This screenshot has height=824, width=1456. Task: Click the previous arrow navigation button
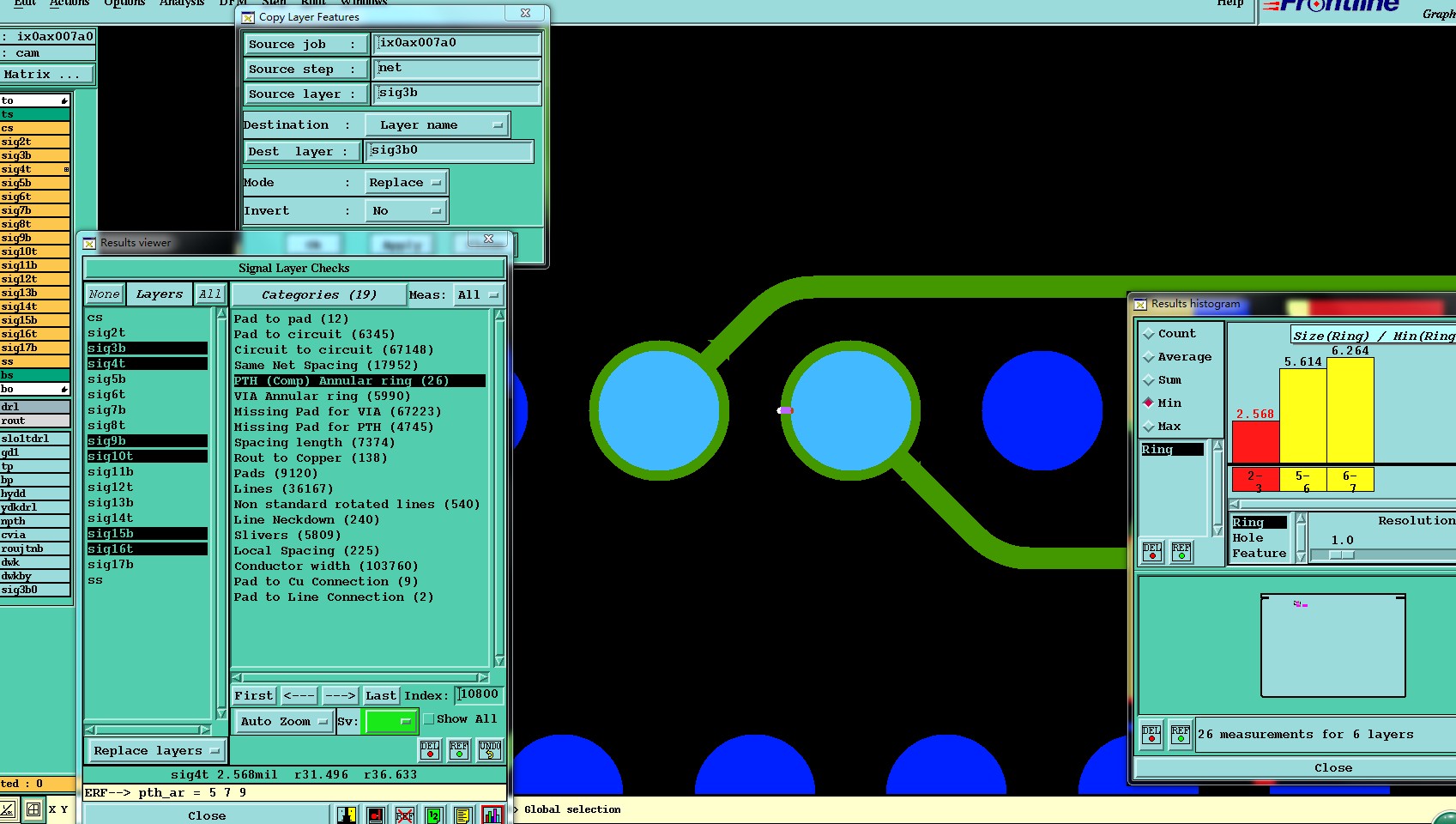click(x=299, y=695)
